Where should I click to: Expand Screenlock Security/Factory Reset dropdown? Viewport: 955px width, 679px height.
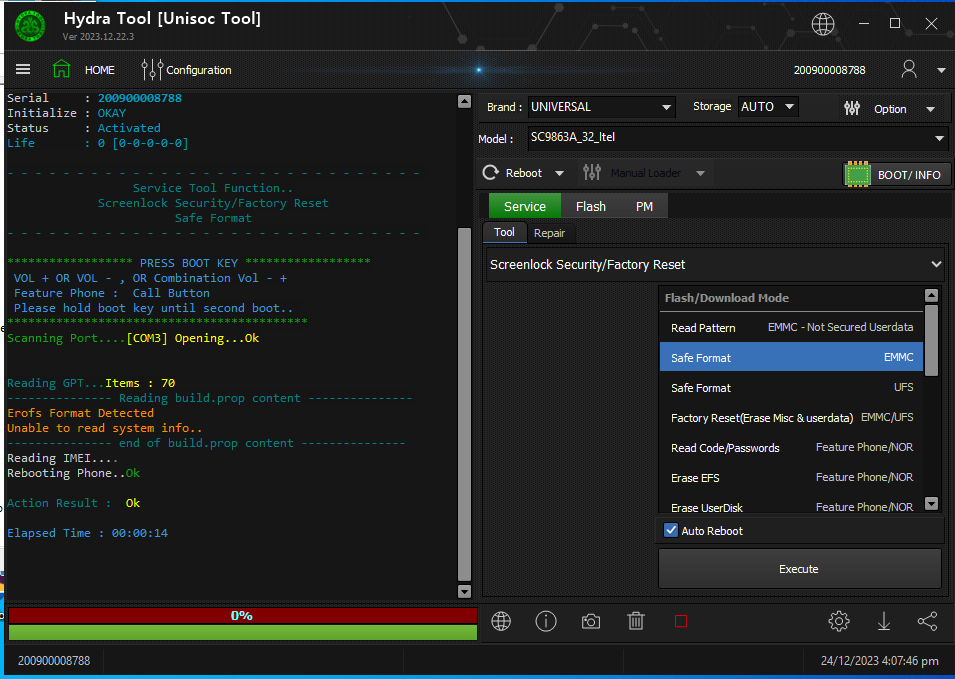click(716, 264)
